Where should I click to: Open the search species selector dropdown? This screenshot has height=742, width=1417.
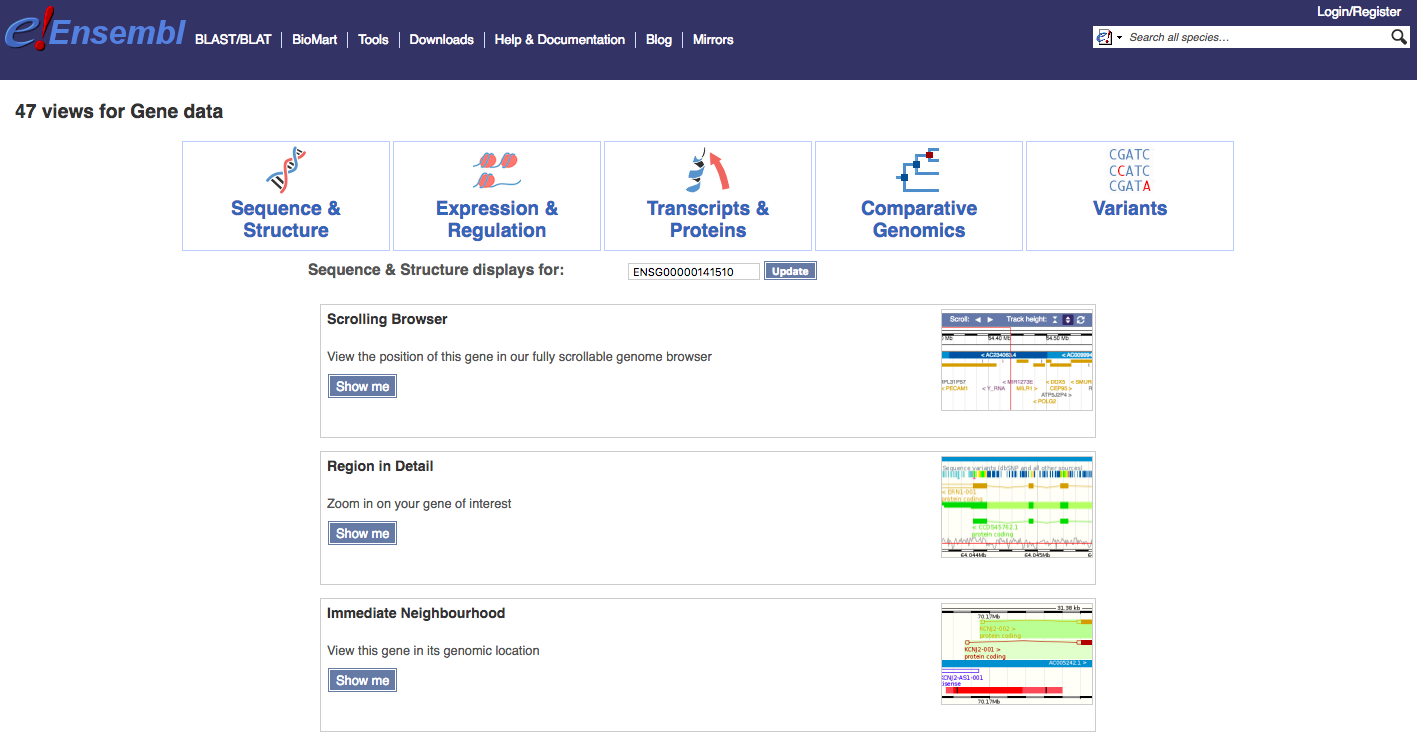[1109, 37]
